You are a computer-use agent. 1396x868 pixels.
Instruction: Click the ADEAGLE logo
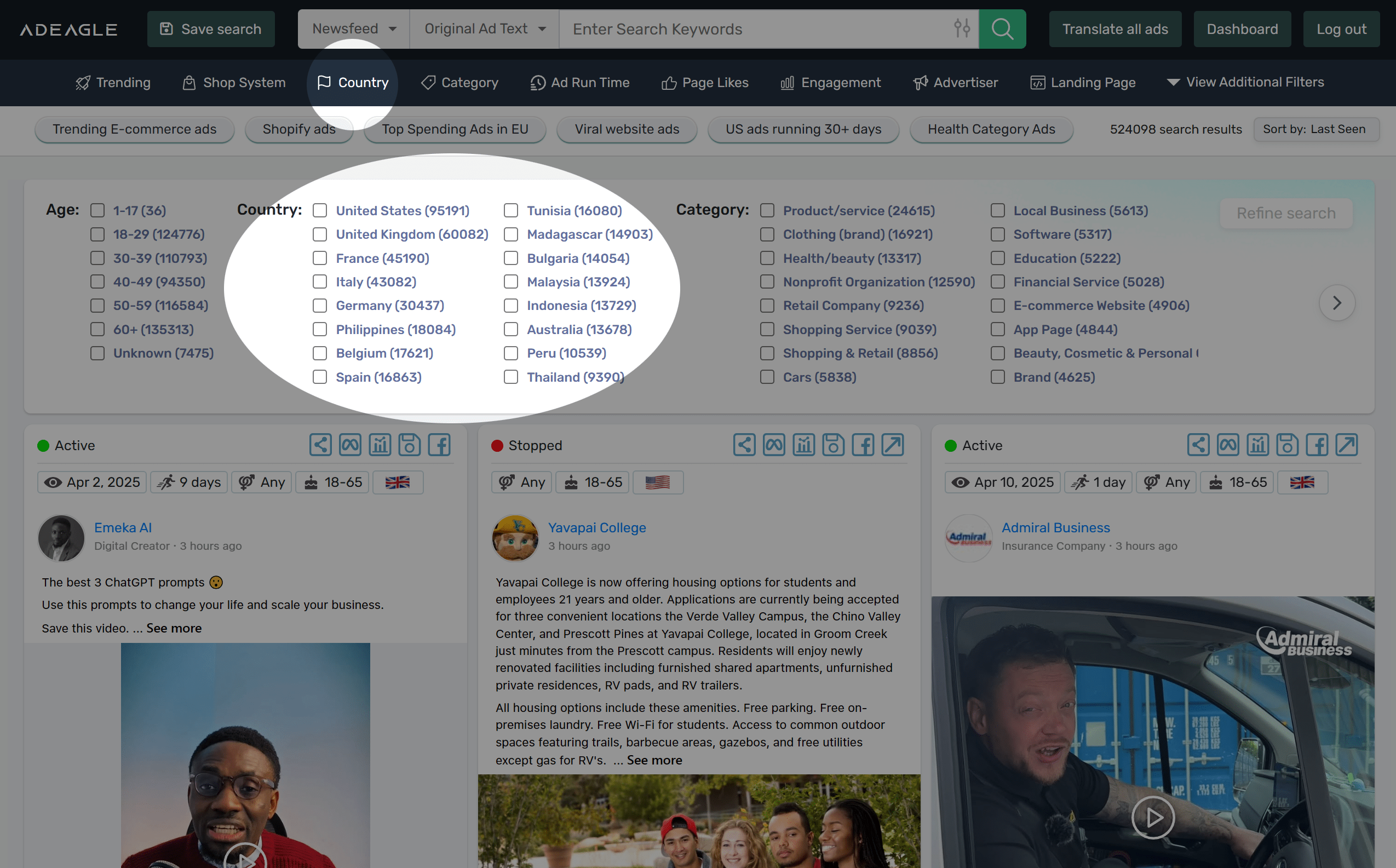tap(69, 29)
